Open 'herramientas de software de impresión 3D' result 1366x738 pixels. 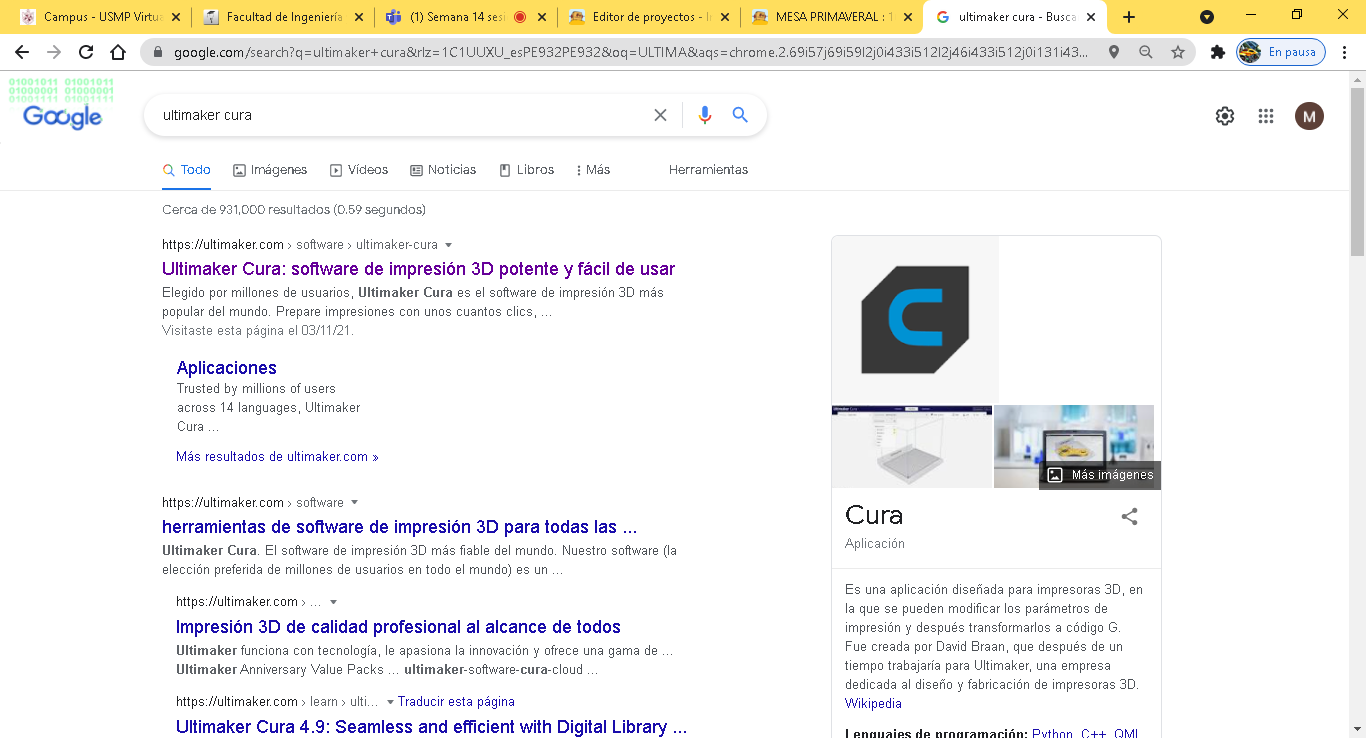click(x=399, y=527)
